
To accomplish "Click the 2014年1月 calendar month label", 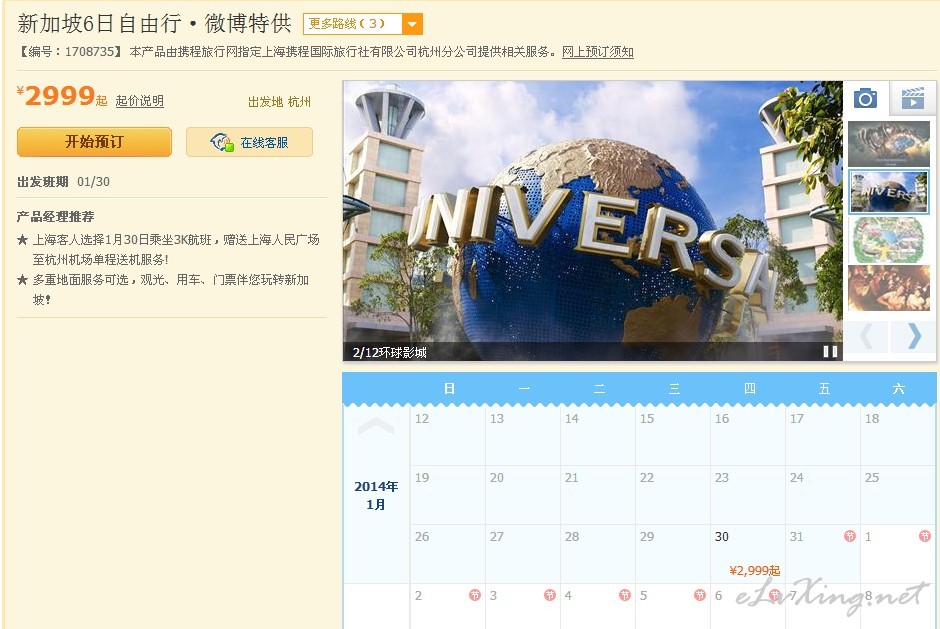I will tap(376, 495).
